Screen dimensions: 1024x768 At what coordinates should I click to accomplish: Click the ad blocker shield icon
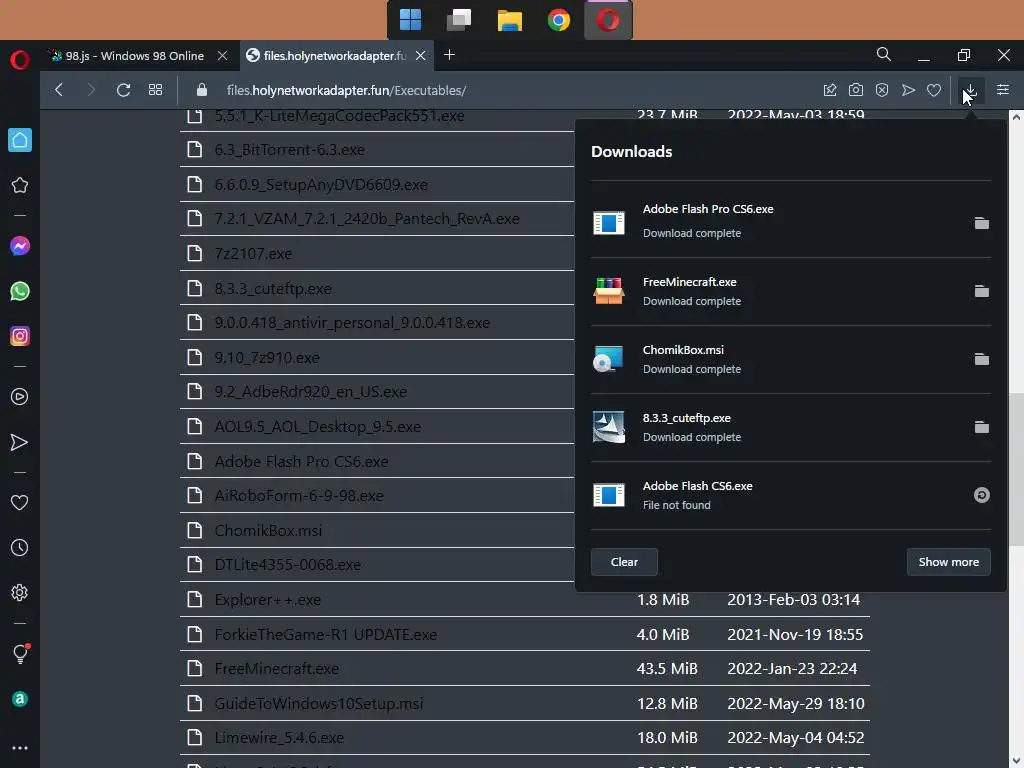(x=882, y=90)
